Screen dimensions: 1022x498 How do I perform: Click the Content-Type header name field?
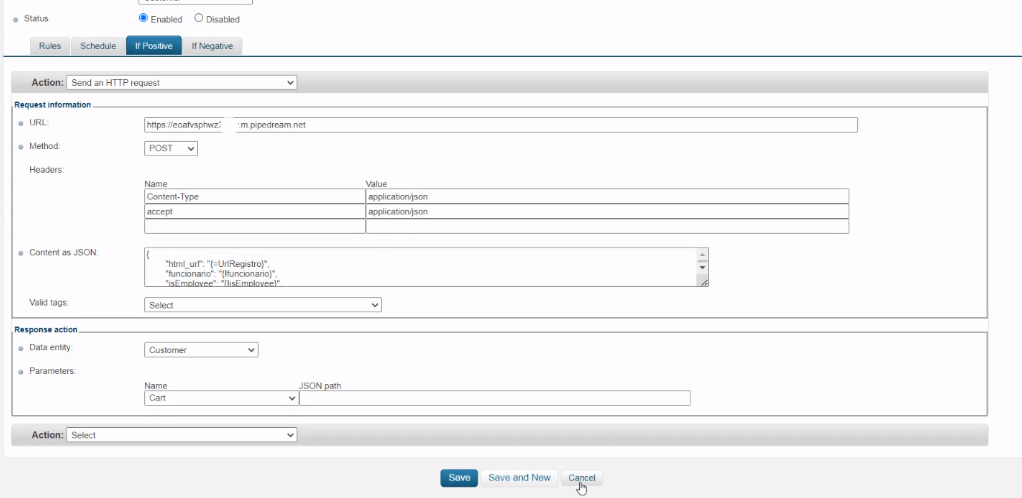(x=254, y=197)
